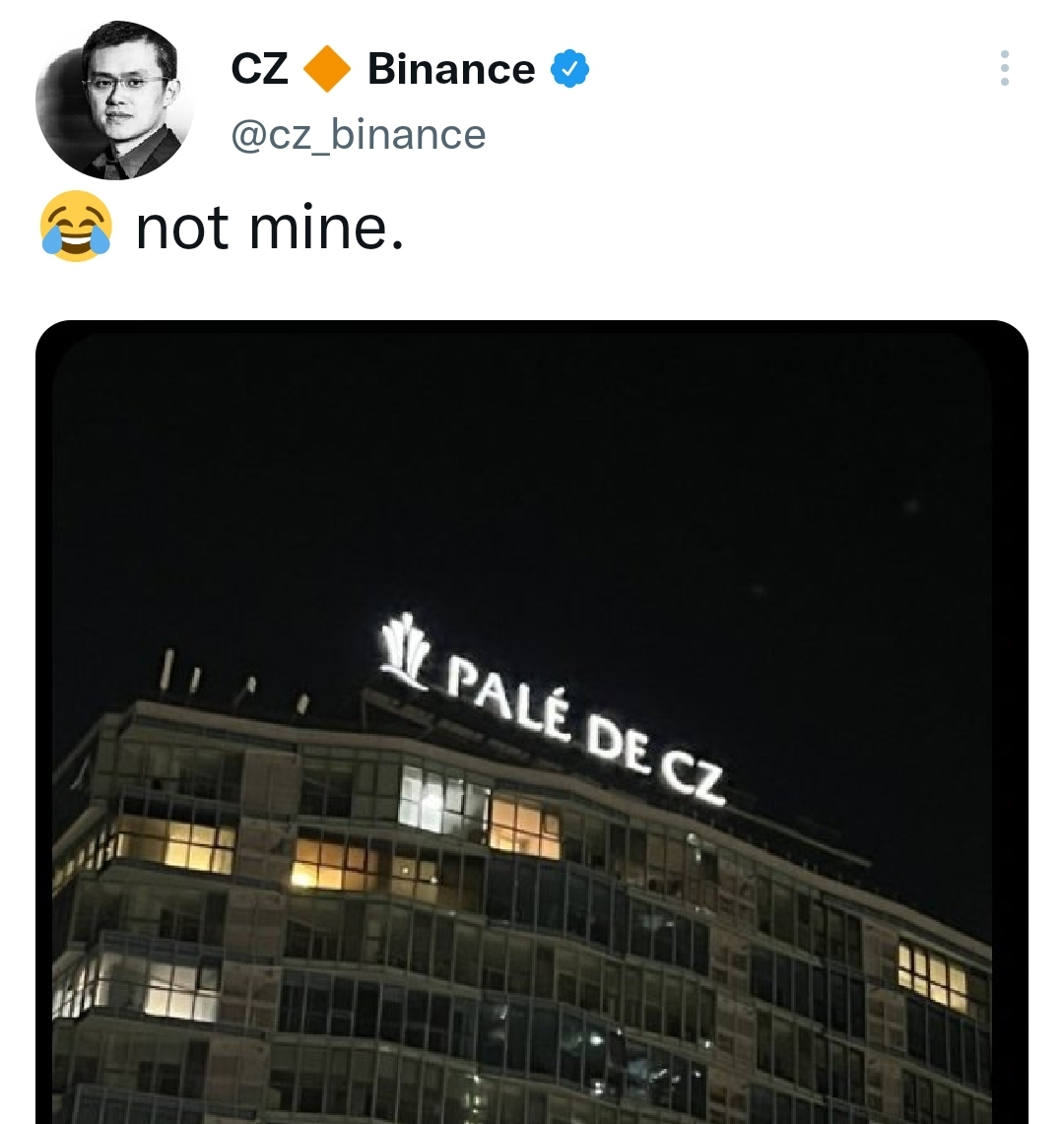The width and height of the screenshot is (1064, 1124).
Task: Click the "Binance" word in display name
Action: (451, 69)
